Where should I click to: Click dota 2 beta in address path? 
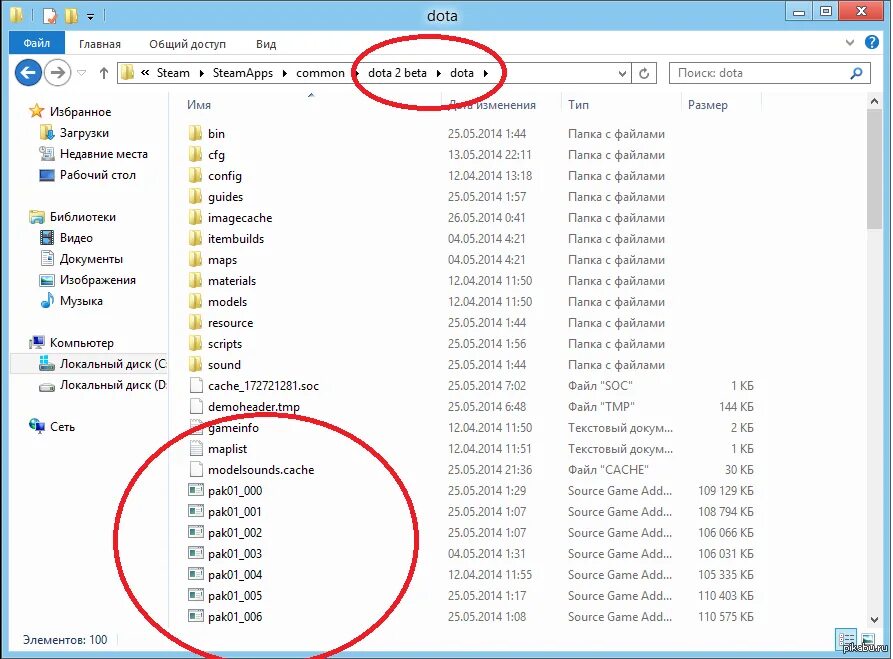tap(397, 73)
